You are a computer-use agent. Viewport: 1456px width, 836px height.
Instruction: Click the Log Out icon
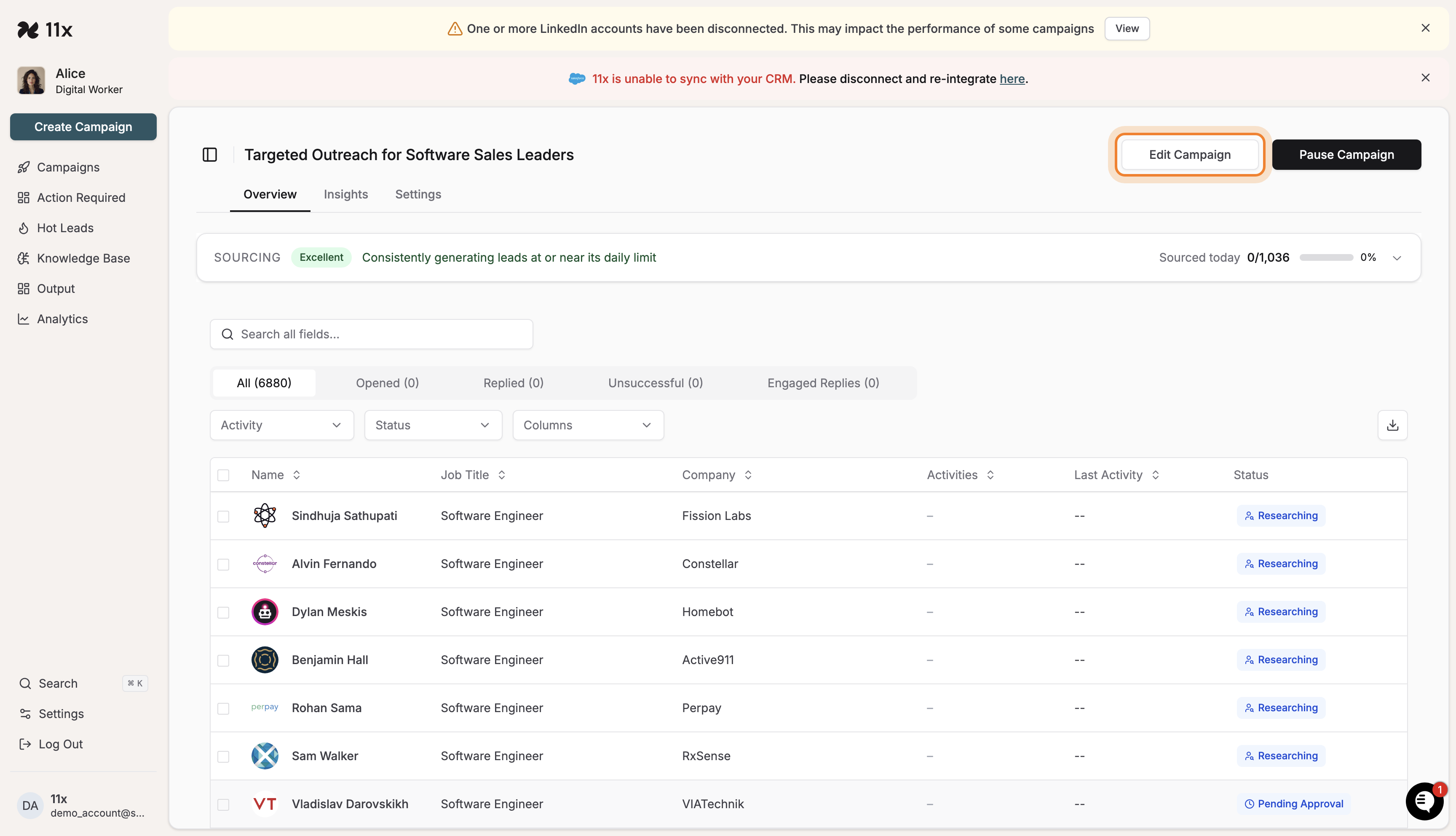(25, 744)
